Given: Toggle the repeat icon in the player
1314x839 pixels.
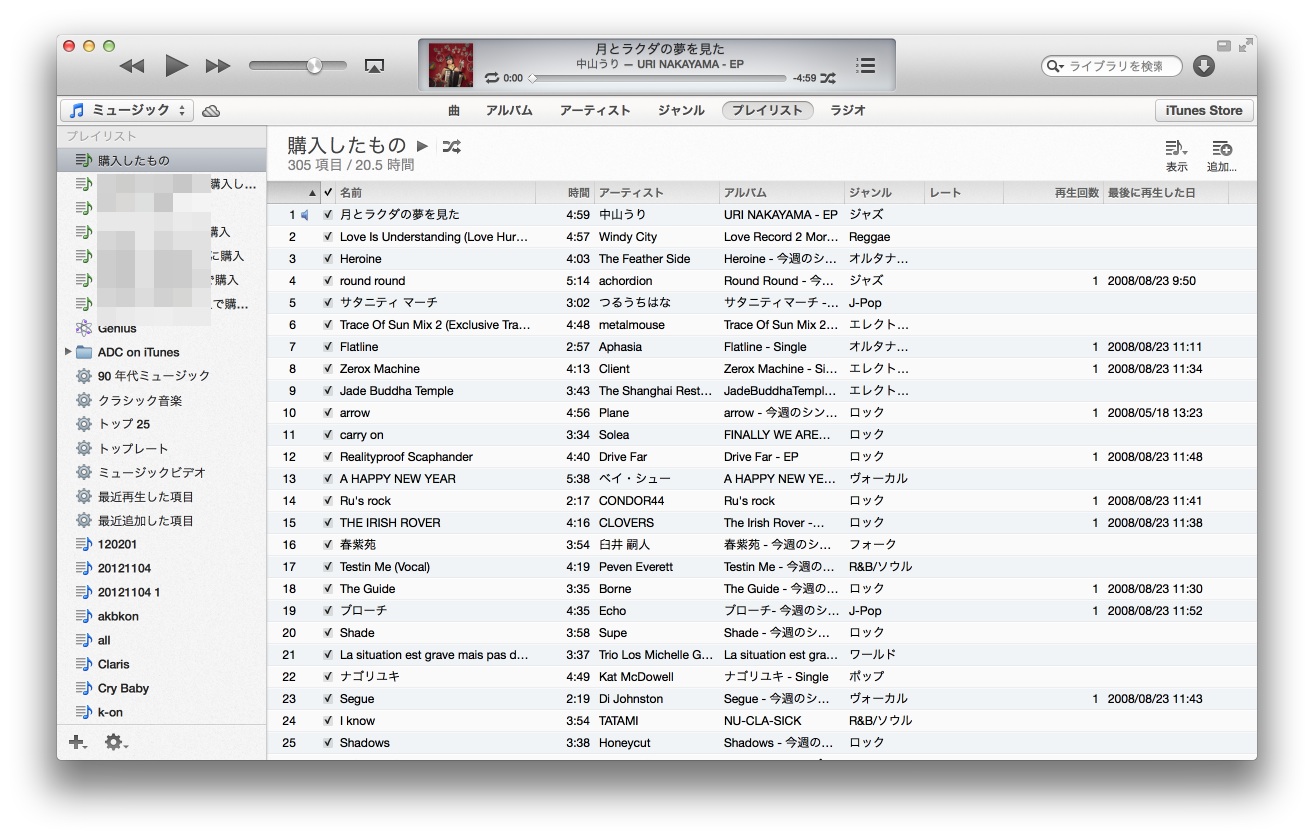Looking at the screenshot, I should pyautogui.click(x=491, y=77).
